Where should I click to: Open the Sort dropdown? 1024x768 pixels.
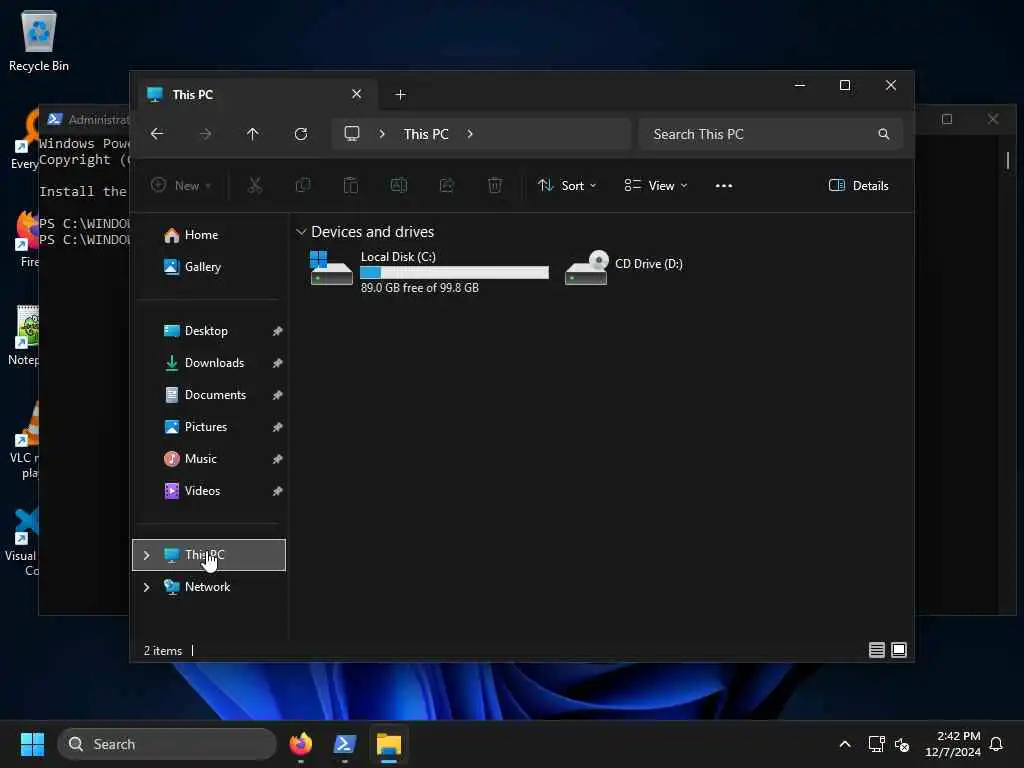click(x=567, y=185)
